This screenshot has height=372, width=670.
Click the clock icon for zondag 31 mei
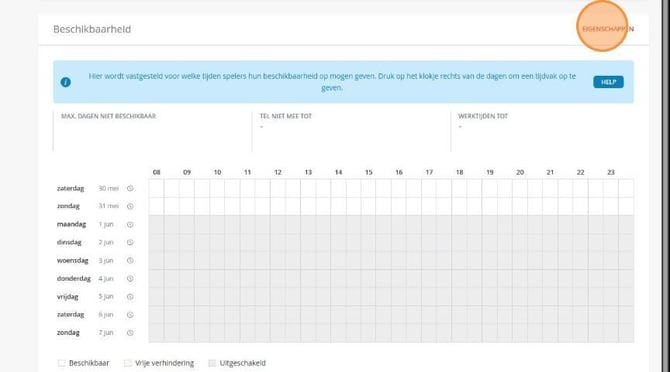coord(130,206)
